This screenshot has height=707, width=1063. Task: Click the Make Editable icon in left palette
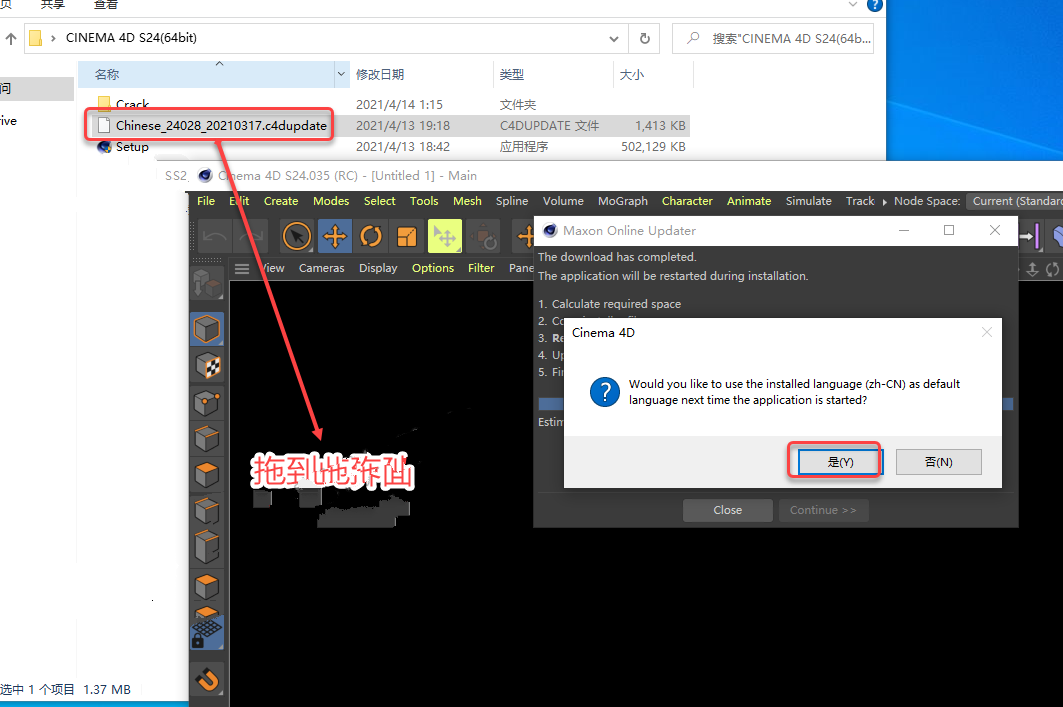[x=207, y=284]
